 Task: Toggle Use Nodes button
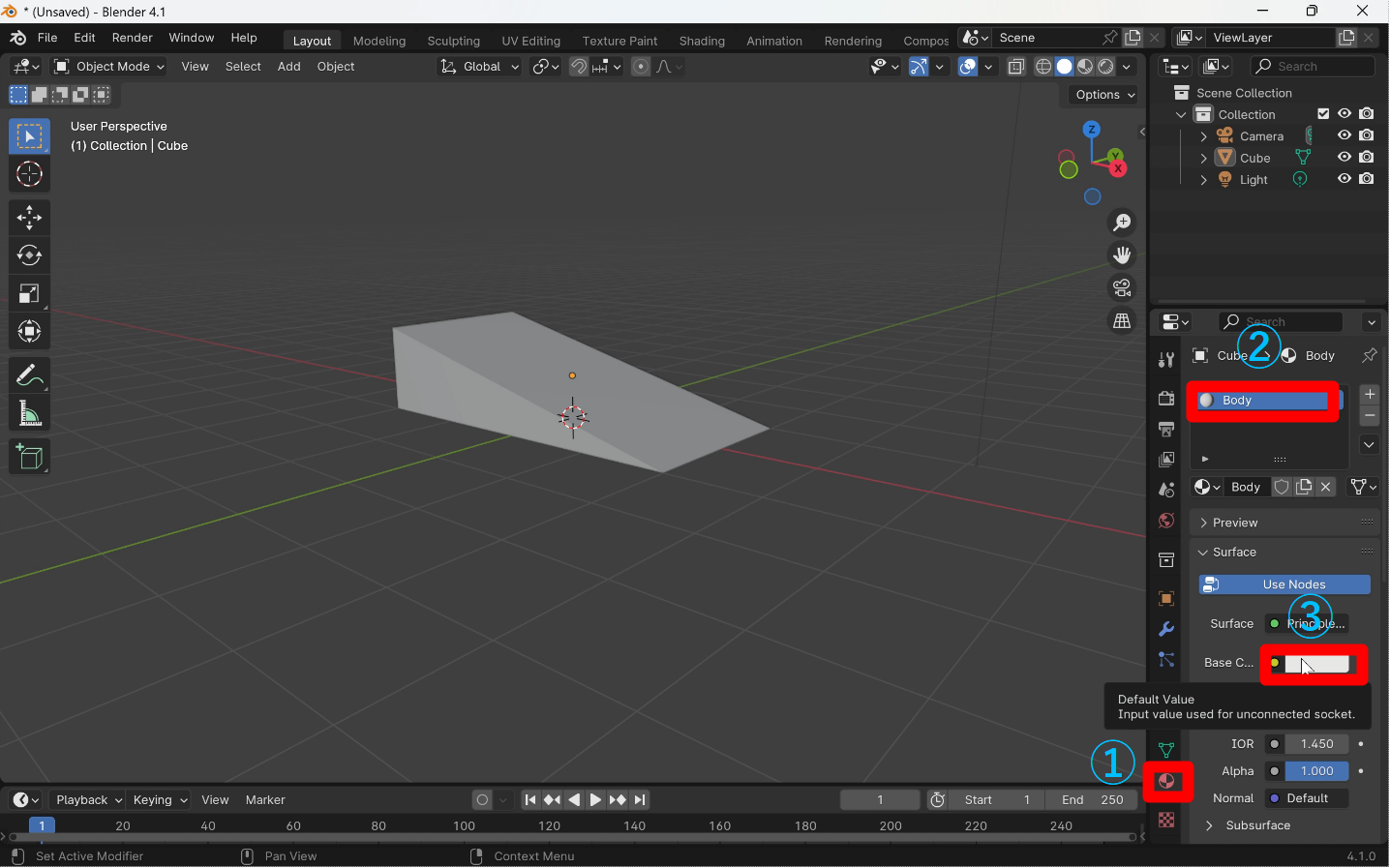pyautogui.click(x=1284, y=584)
